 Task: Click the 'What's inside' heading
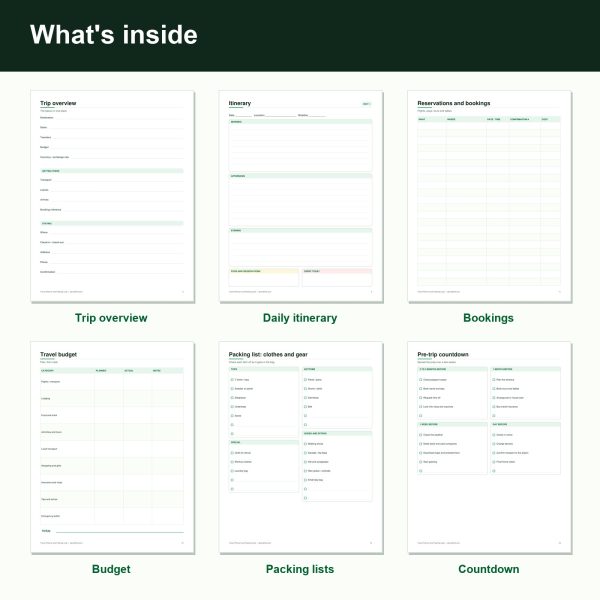tap(114, 34)
